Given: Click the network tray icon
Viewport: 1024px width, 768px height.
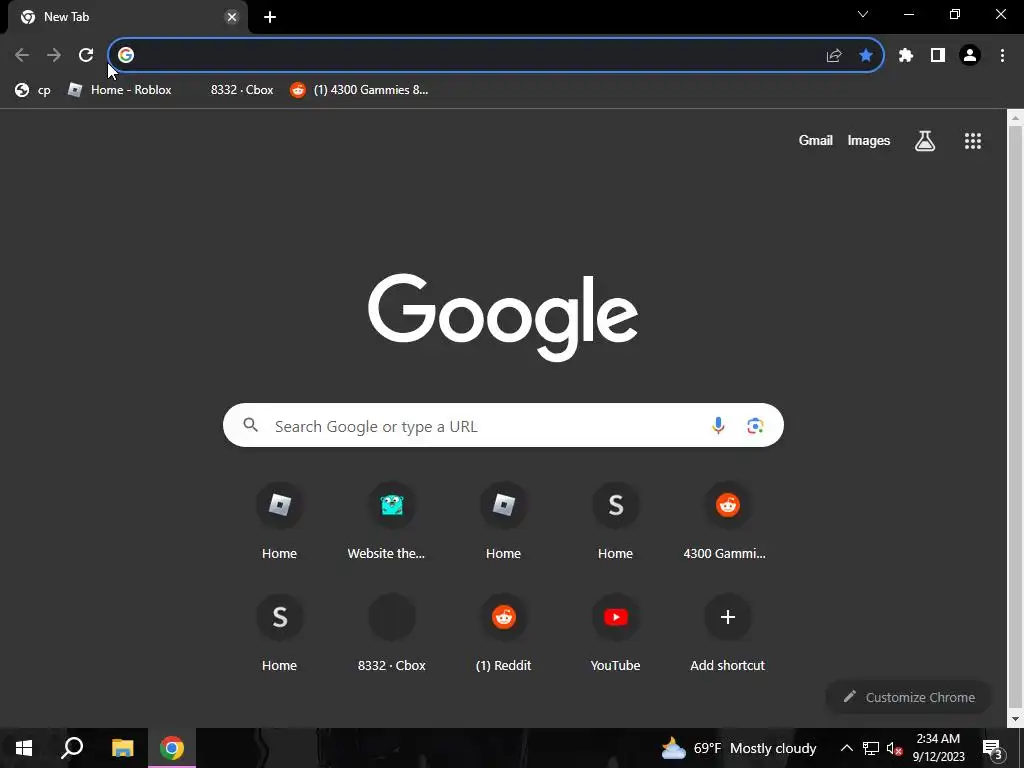Looking at the screenshot, I should pyautogui.click(x=871, y=748).
